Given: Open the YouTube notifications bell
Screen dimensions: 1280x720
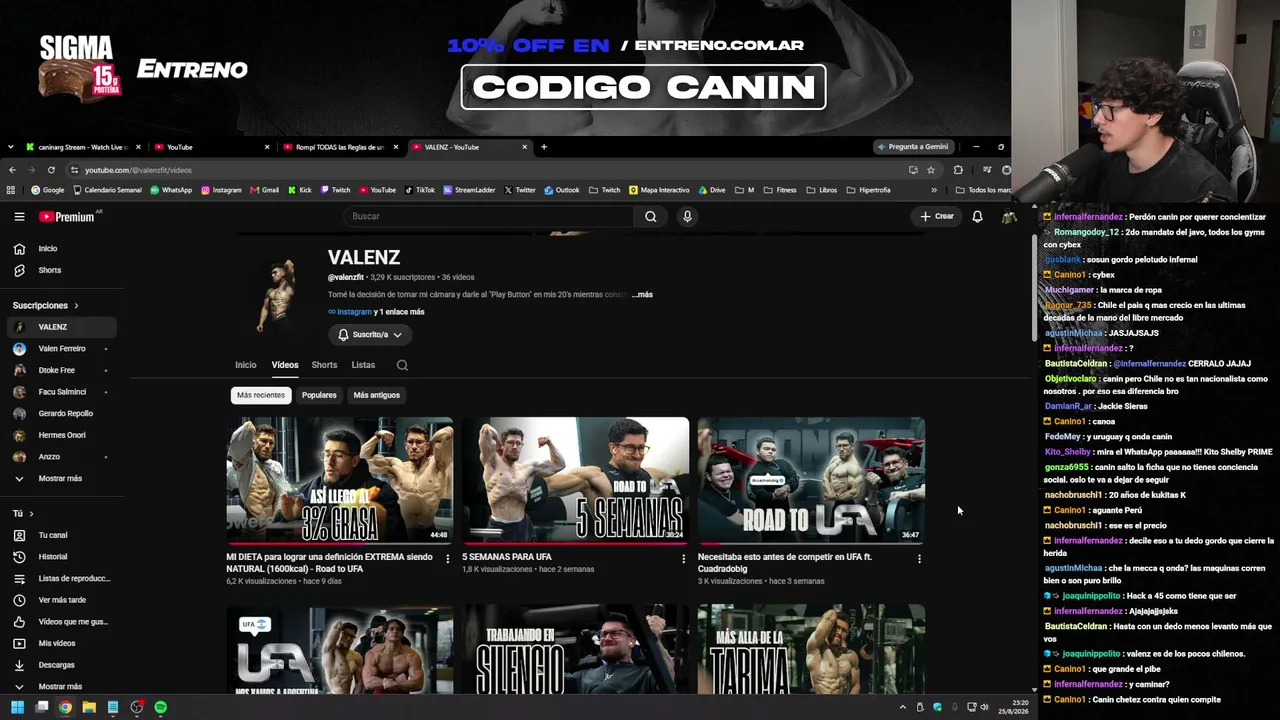Looking at the screenshot, I should point(977,216).
